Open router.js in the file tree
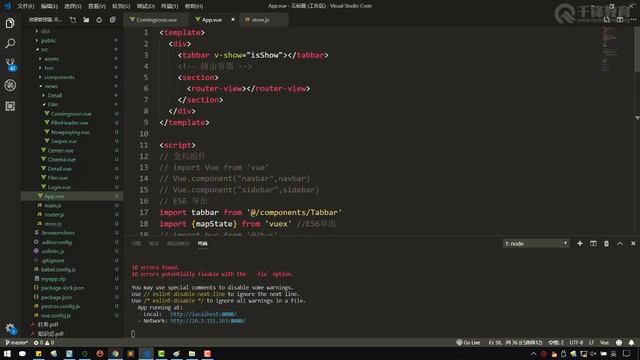The width and height of the screenshot is (640, 360). click(x=54, y=215)
